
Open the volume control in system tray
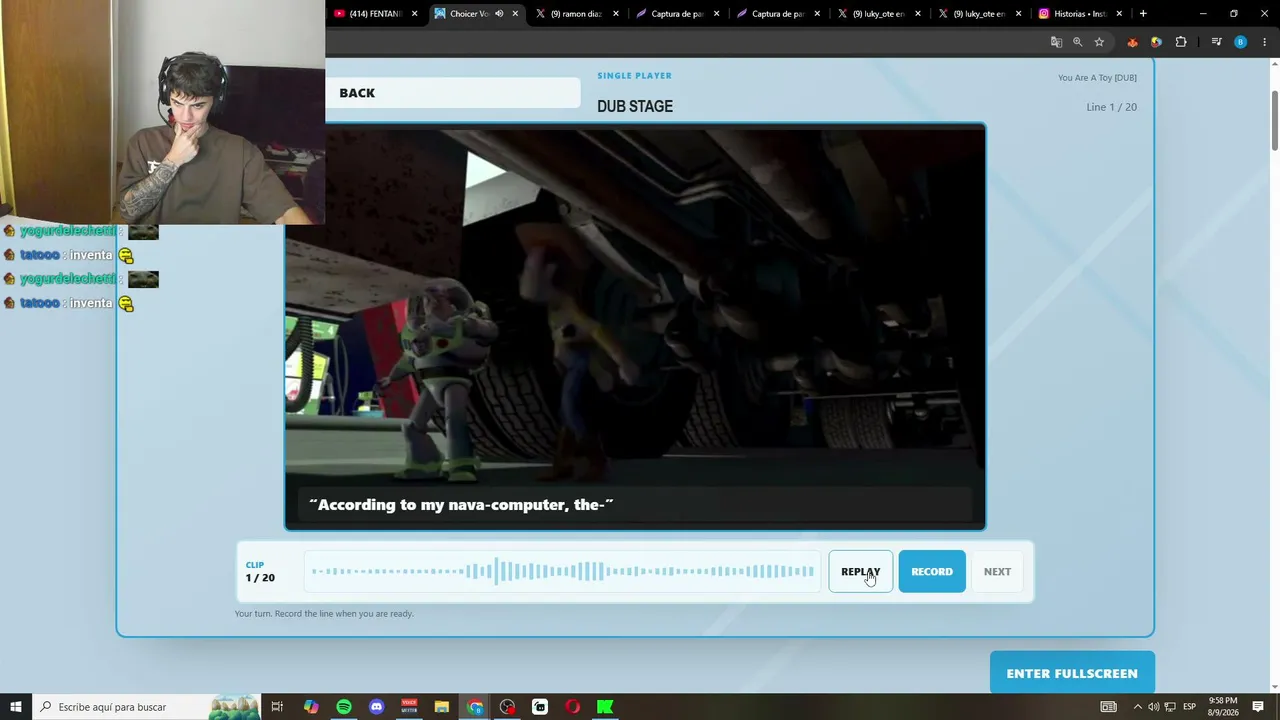pyautogui.click(x=1153, y=707)
